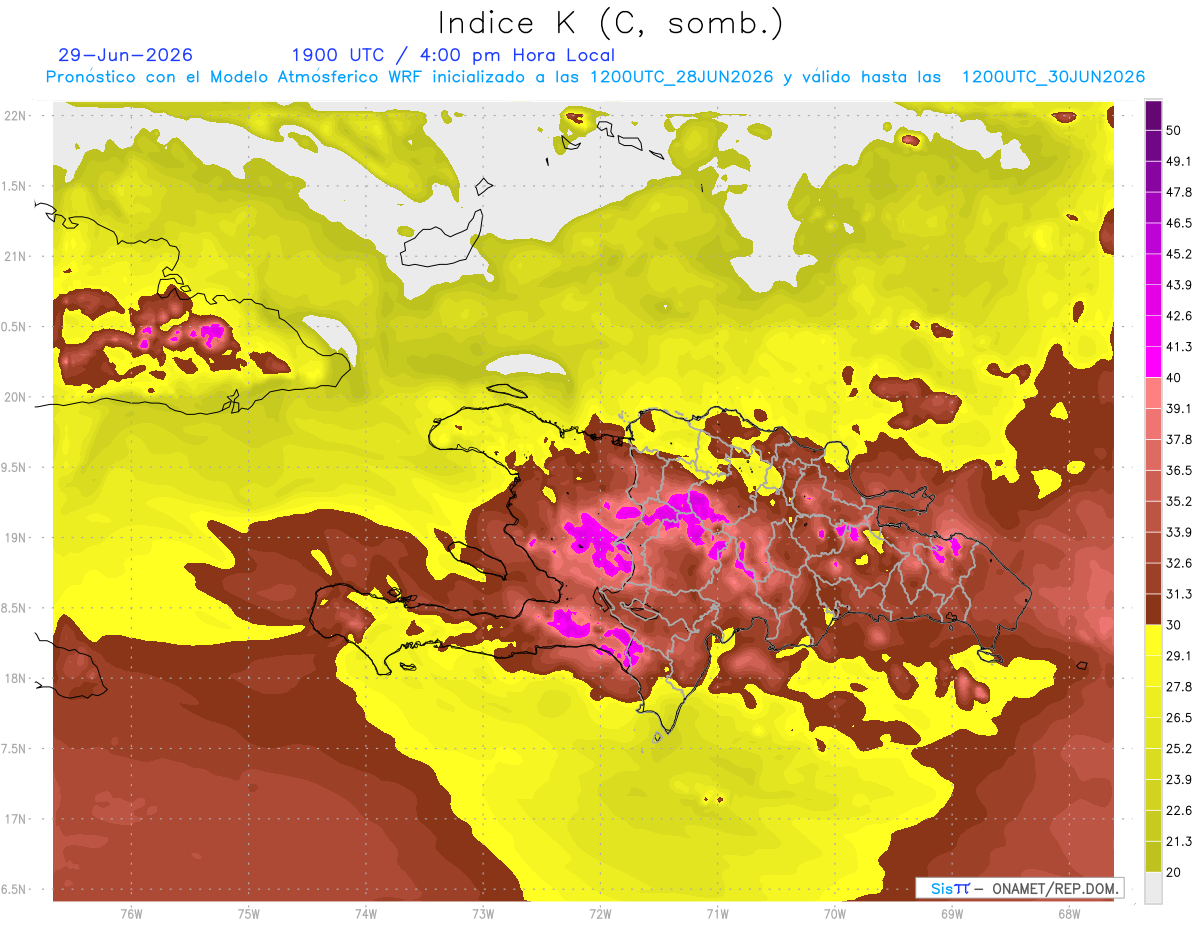Image resolution: width=1200 pixels, height=927 pixels.
Task: Click the dark brown swatch between 30 and 31.3
Action: click(x=1153, y=609)
